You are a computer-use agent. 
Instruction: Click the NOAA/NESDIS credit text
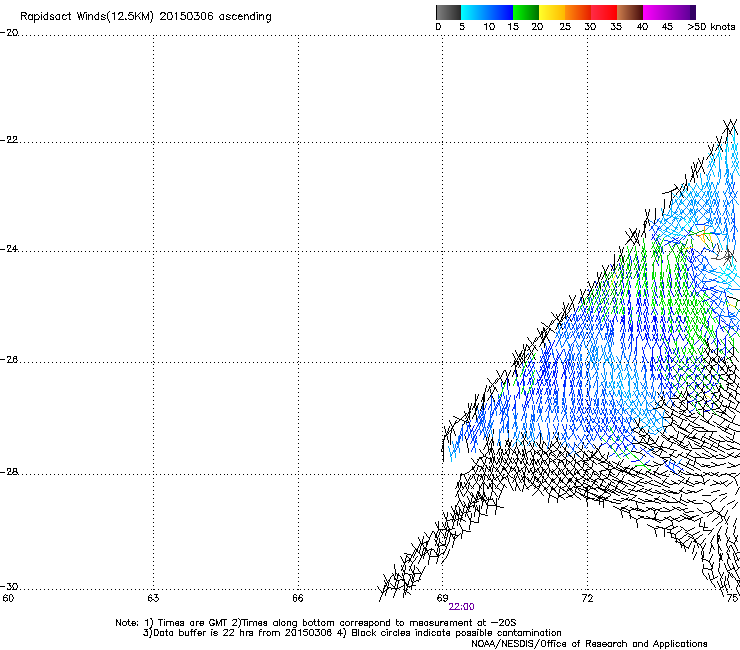(x=589, y=644)
